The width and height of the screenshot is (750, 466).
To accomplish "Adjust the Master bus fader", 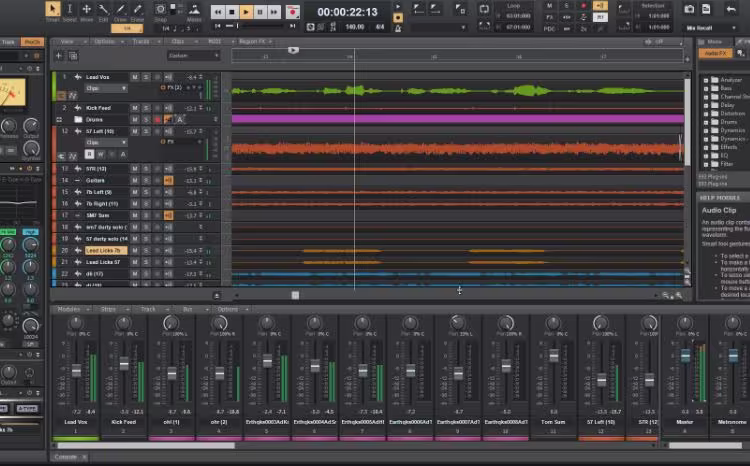I will (685, 355).
